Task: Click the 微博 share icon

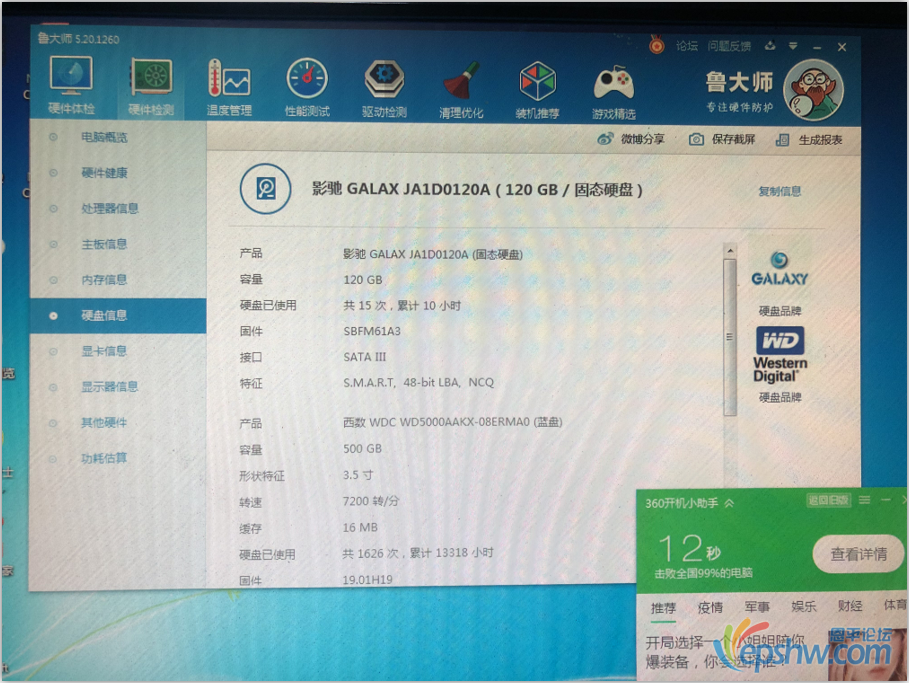Action: coord(605,139)
